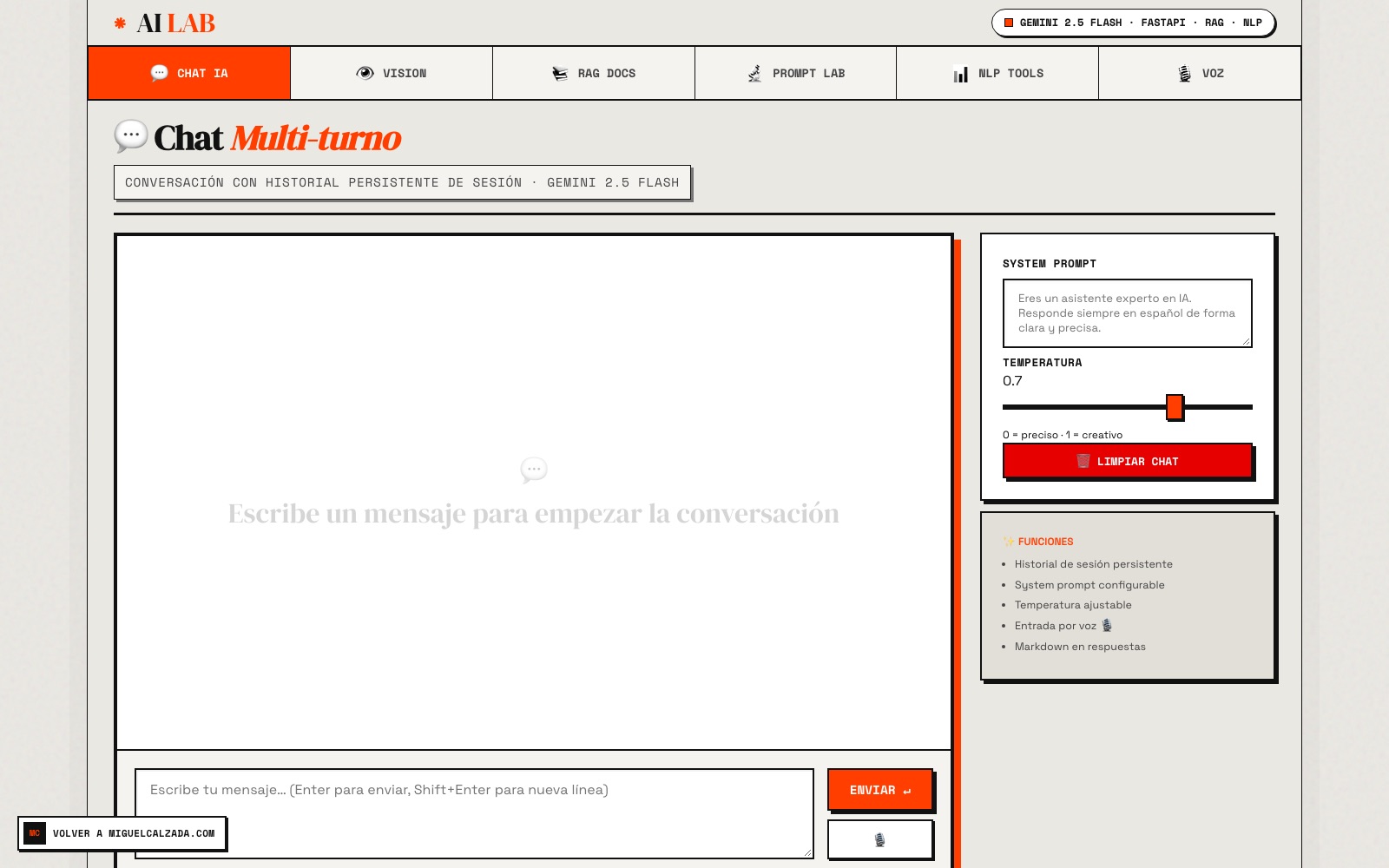Open the RAG Docs tab
The width and height of the screenshot is (1389, 868).
coord(594,73)
